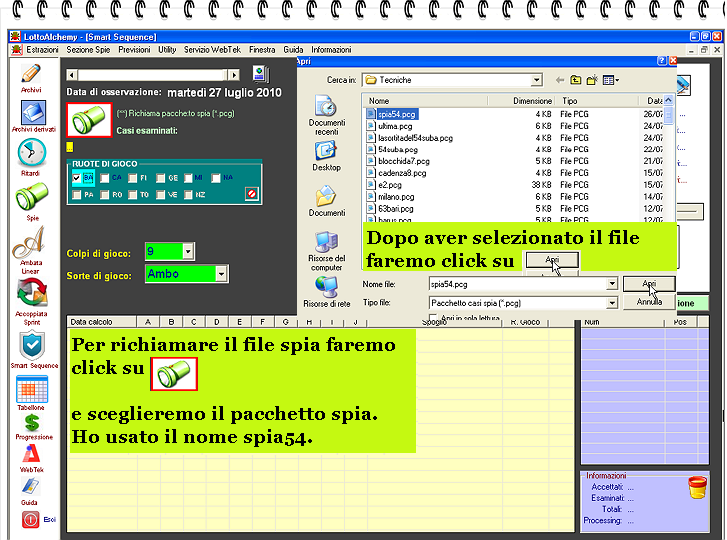Launch Ambata Linear tool
727x540 pixels.
[29, 243]
